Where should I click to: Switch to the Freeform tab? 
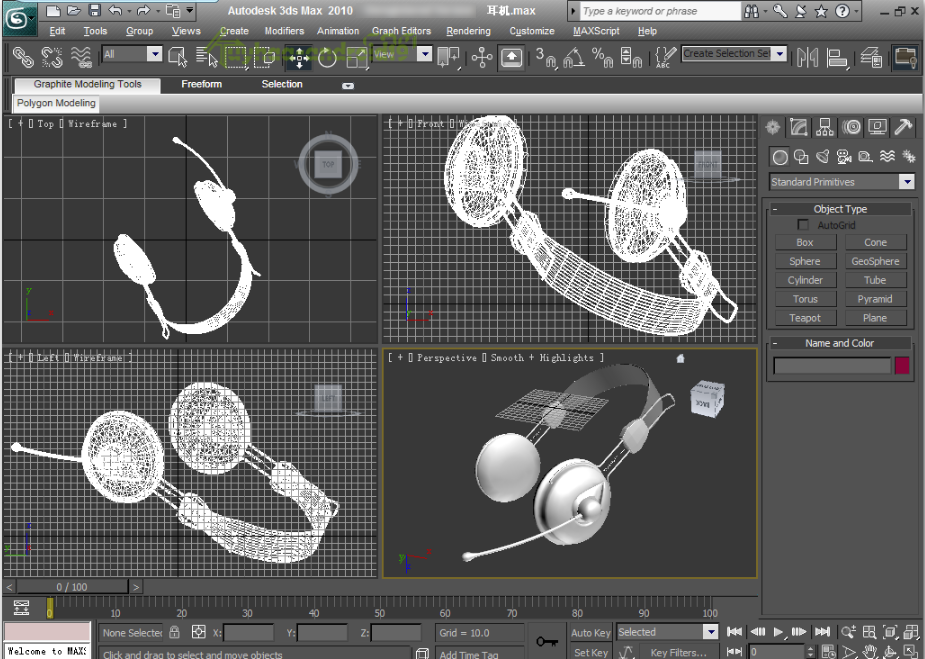(202, 84)
